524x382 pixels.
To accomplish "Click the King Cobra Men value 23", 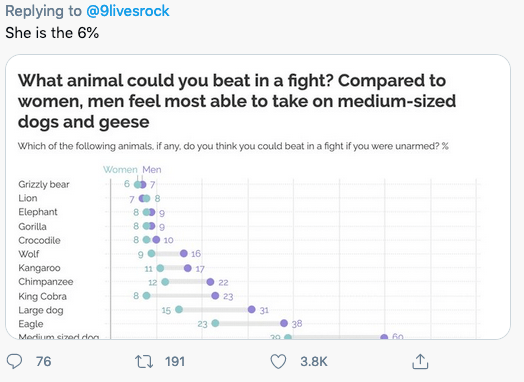I will pos(228,296).
